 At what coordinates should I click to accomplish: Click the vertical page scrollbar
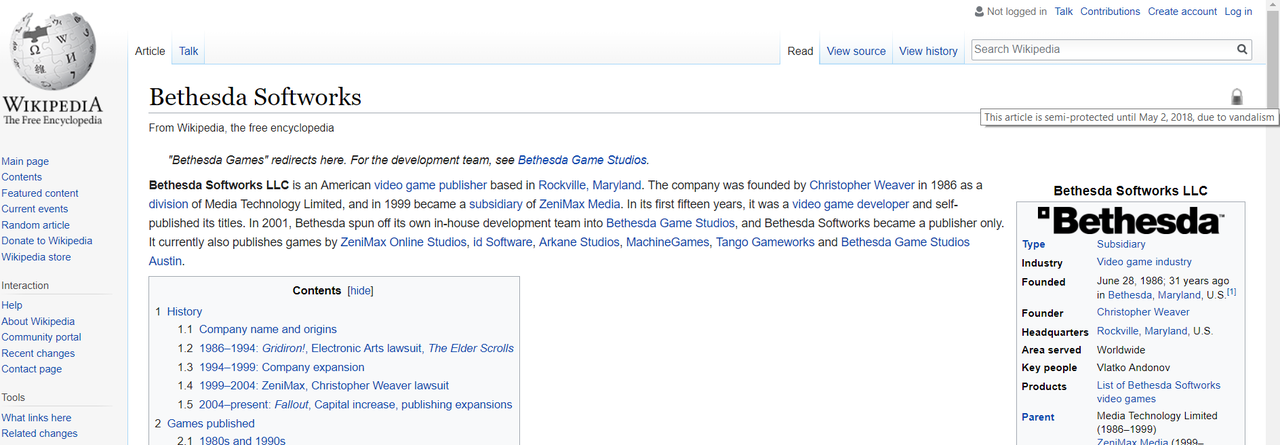click(x=1271, y=250)
